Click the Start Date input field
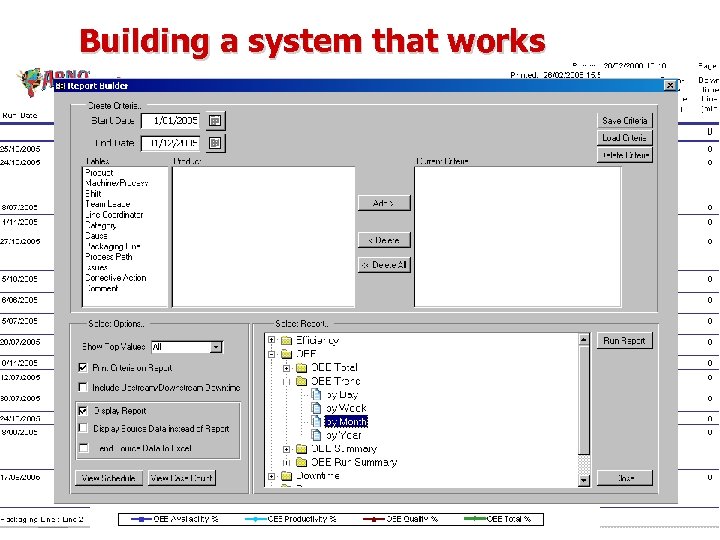This screenshot has width=720, height=540. click(170, 121)
